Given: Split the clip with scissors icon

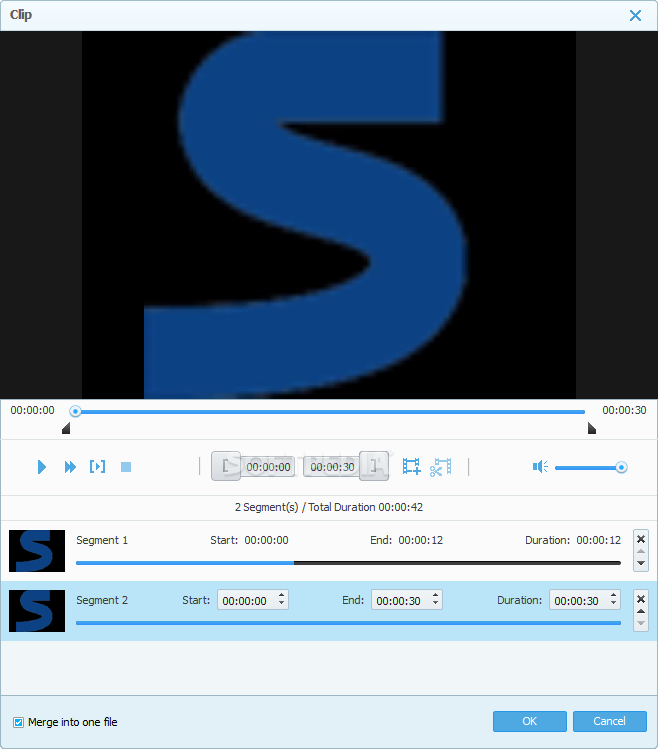Looking at the screenshot, I should [x=440, y=467].
